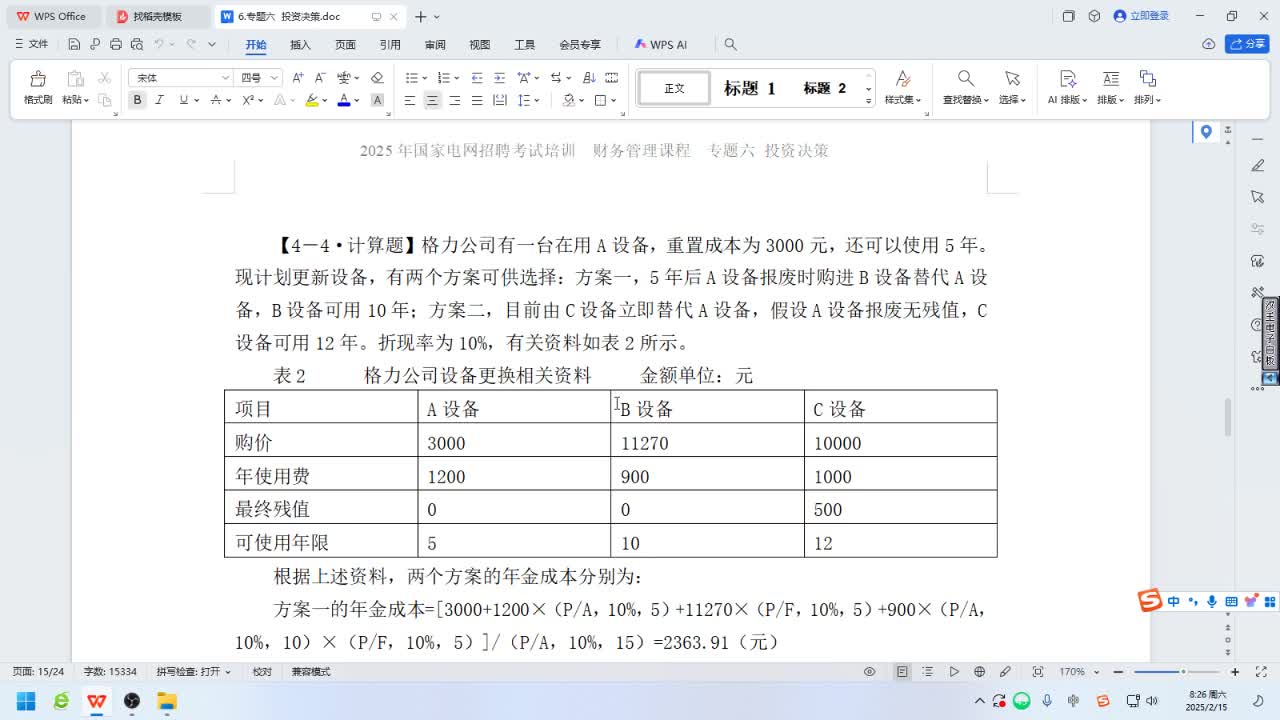The width and height of the screenshot is (1280, 720).
Task: Switch to the 审阅 (Review) tab
Action: [x=435, y=45]
